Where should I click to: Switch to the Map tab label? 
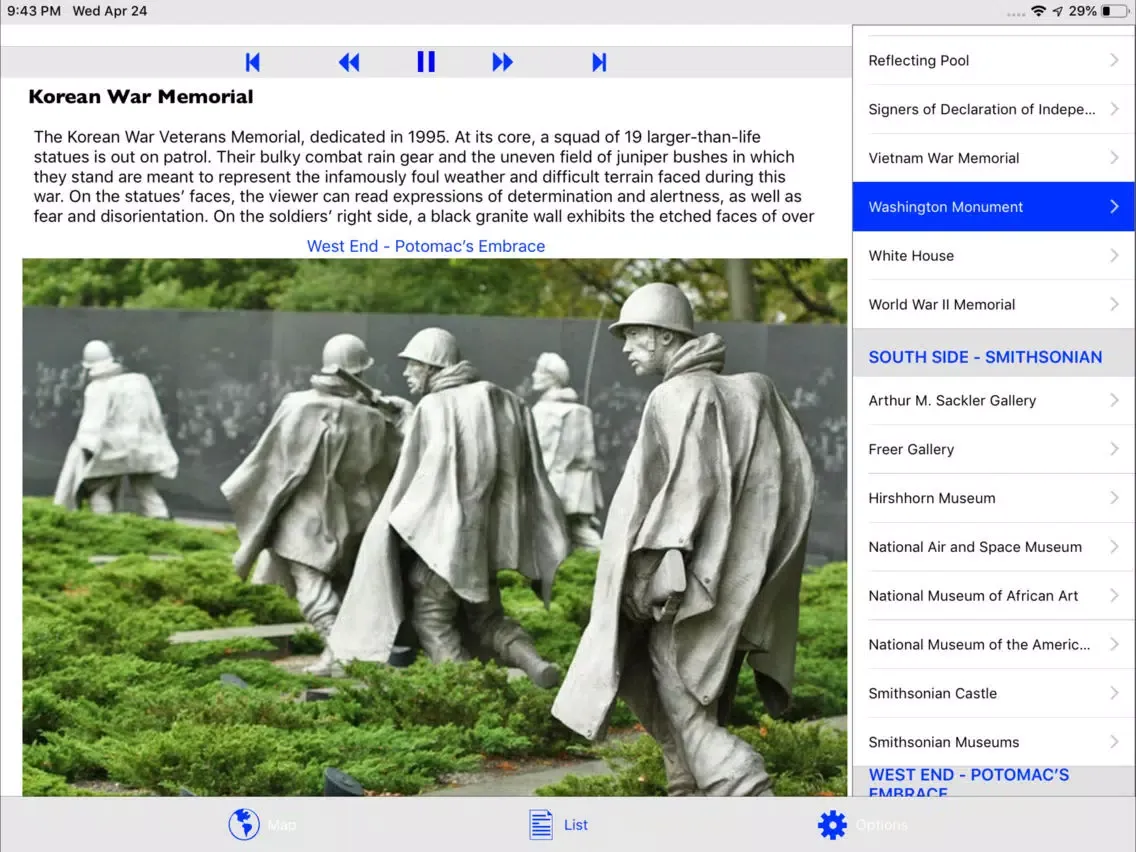click(x=282, y=824)
